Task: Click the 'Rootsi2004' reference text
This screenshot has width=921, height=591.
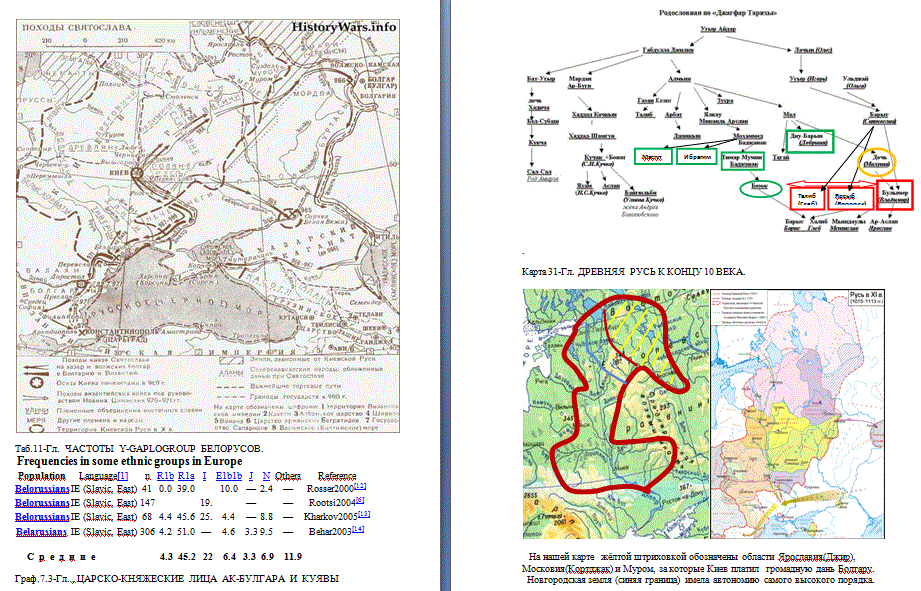Action: click(332, 503)
